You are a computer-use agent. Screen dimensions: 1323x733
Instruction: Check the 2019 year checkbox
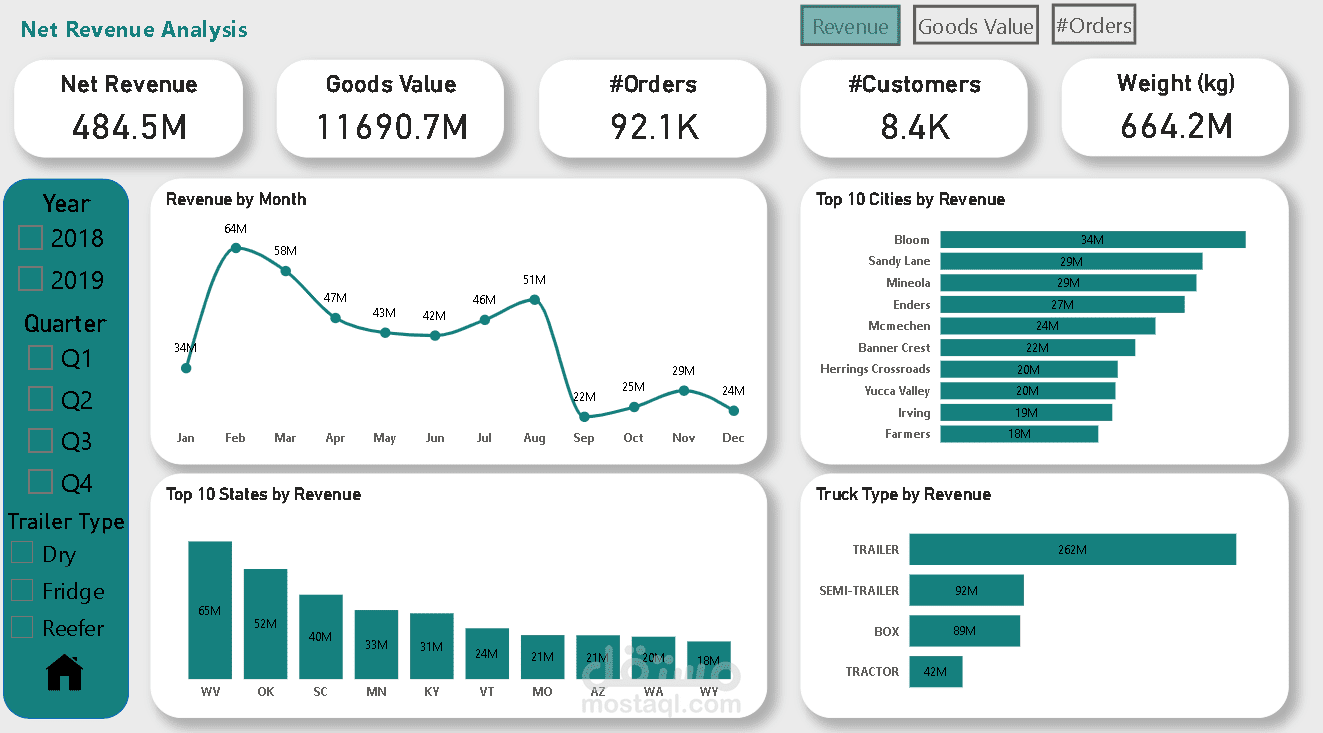pyautogui.click(x=28, y=279)
